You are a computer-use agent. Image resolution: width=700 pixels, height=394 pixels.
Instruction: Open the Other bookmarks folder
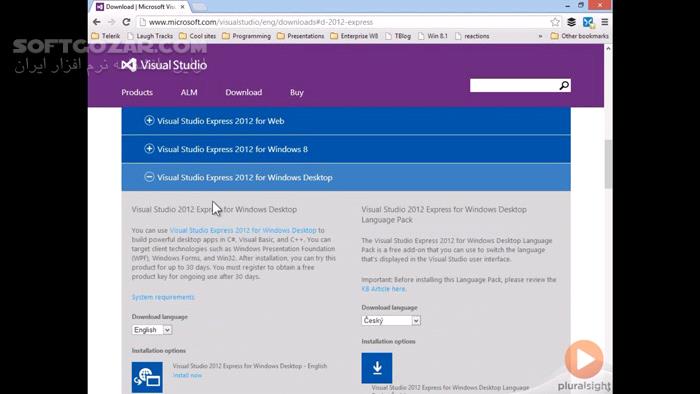[x=579, y=36]
